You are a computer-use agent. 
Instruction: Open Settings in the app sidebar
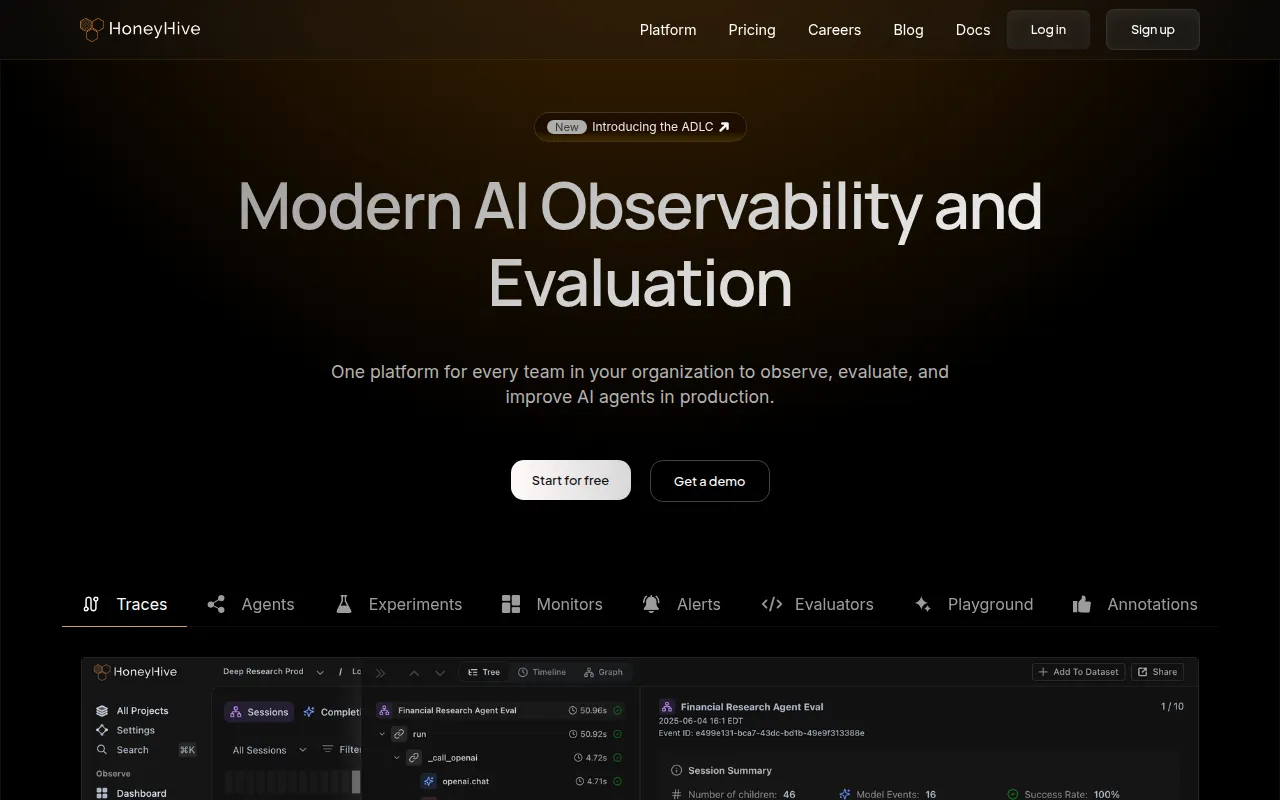125,730
